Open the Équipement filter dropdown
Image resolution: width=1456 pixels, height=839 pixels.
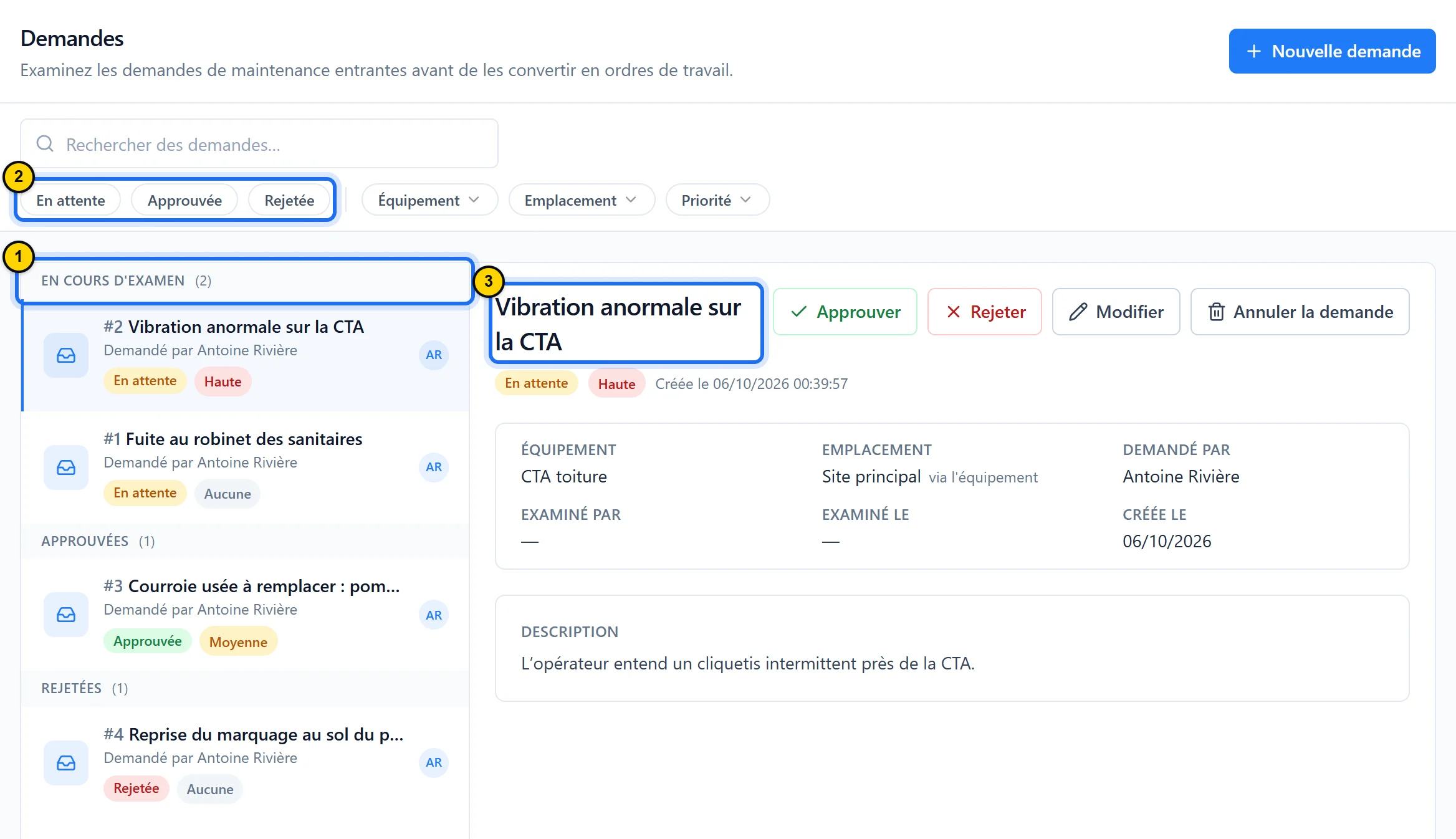tap(429, 200)
